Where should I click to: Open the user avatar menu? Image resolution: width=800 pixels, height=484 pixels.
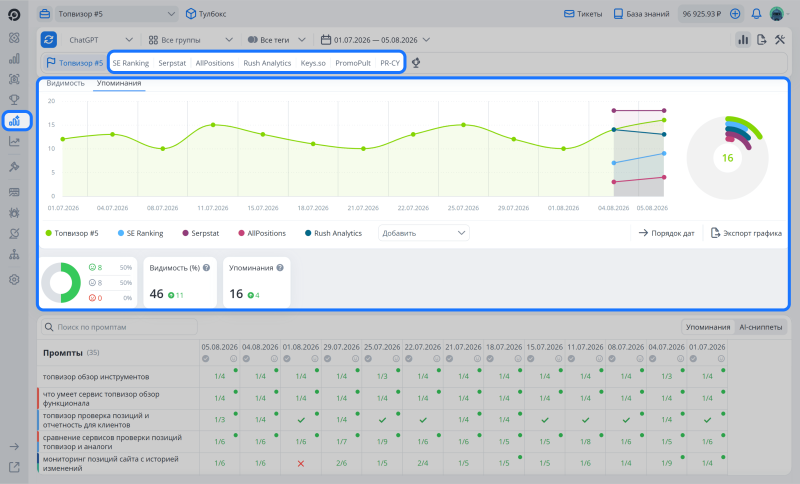777,14
